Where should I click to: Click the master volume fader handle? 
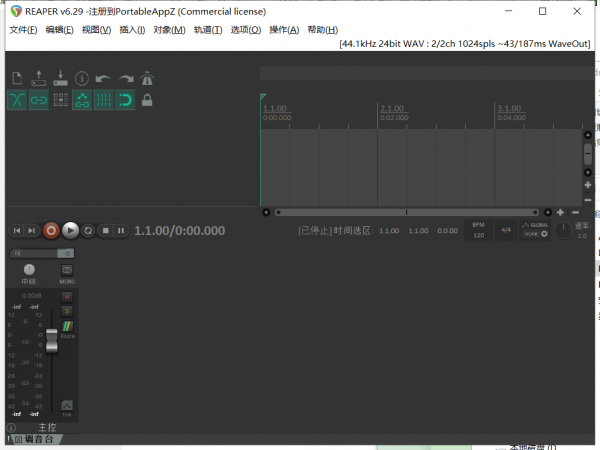[x=52, y=341]
